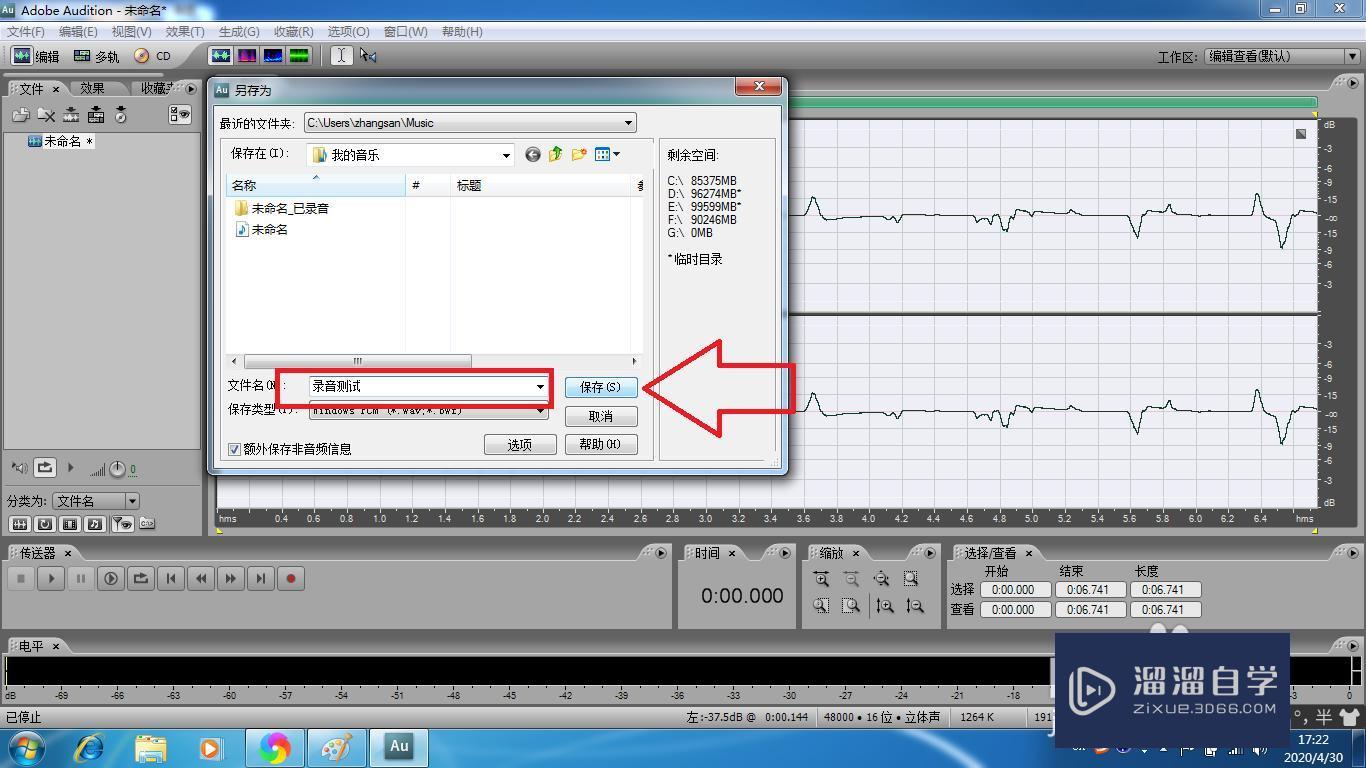
Task: Open the 效果(T) menu
Action: [185, 32]
